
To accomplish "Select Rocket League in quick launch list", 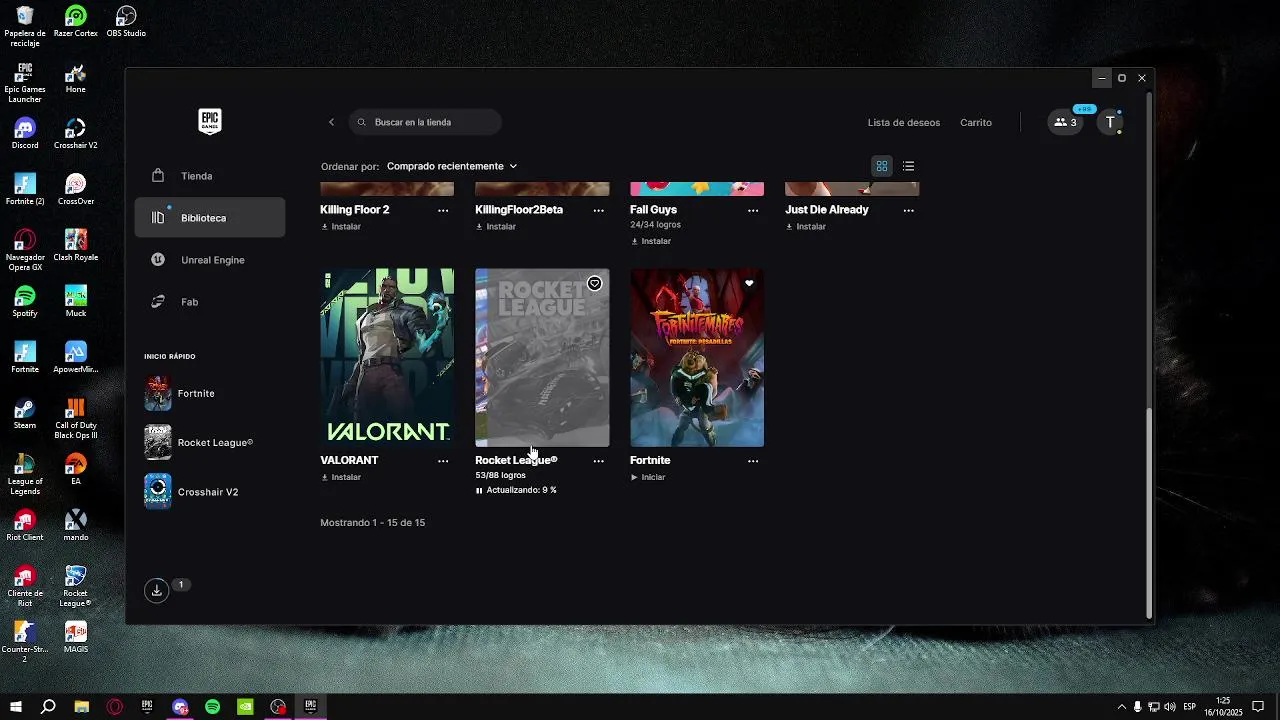I will click(210, 443).
